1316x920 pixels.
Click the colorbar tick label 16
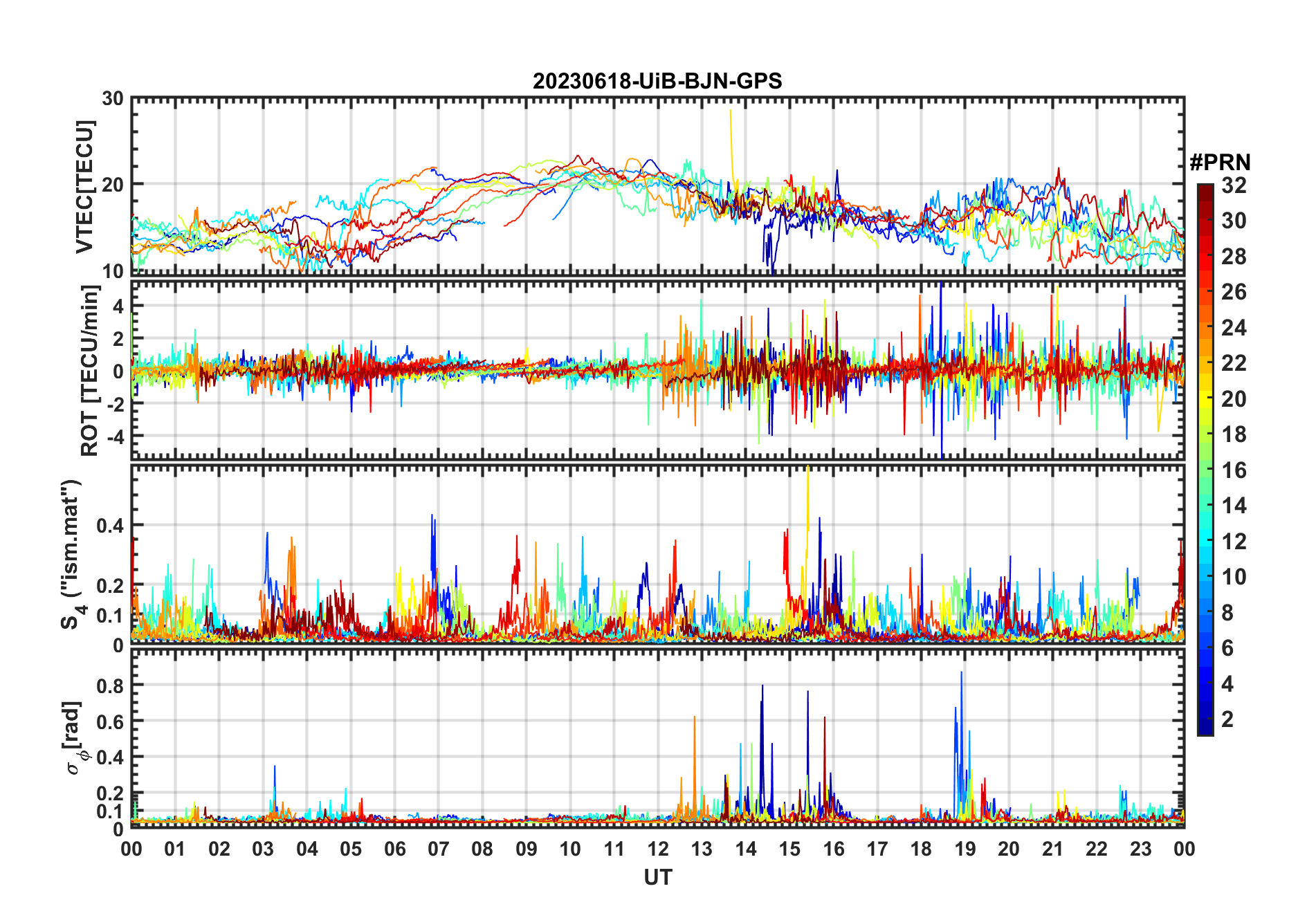coord(1234,470)
